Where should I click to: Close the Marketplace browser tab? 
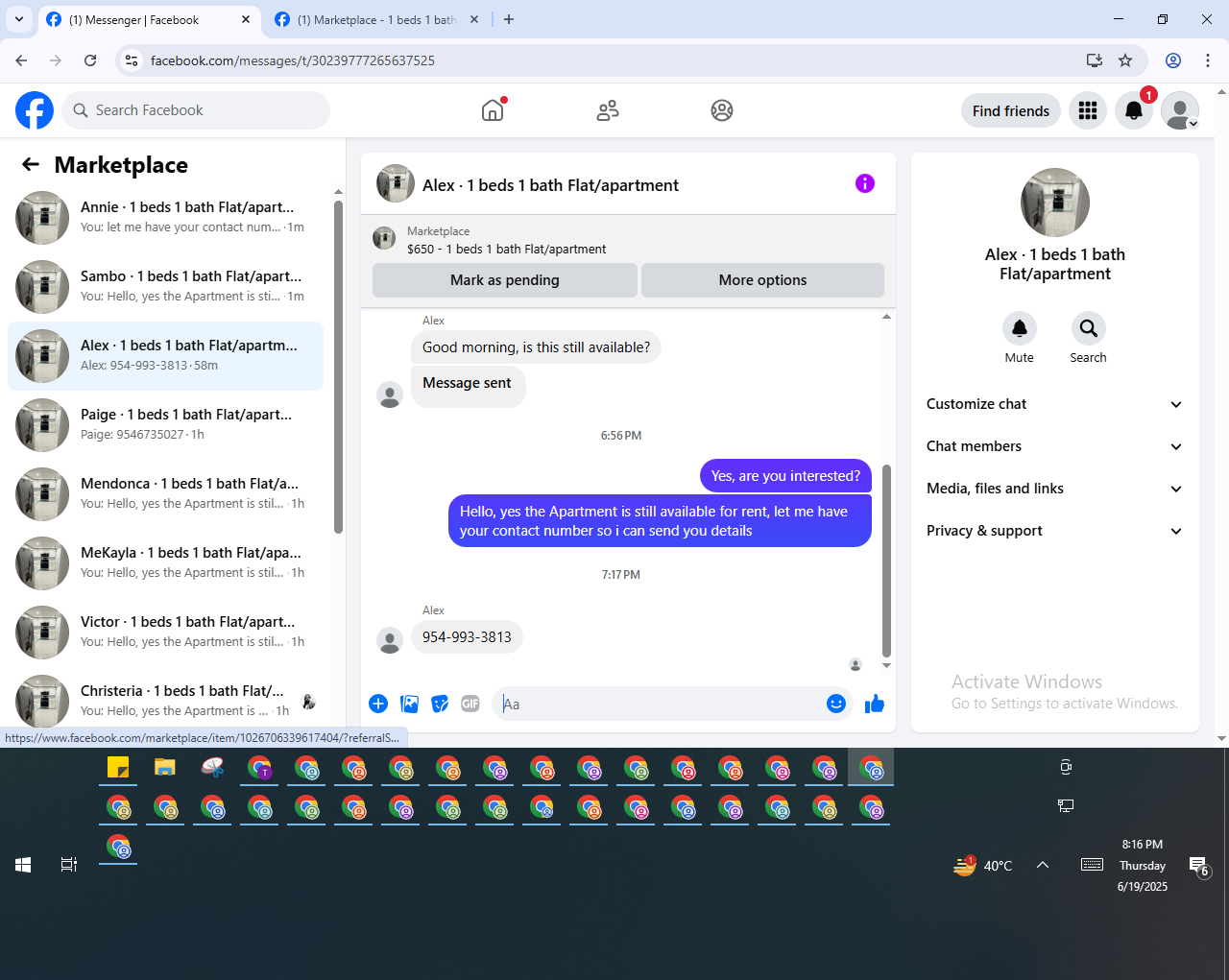click(474, 19)
